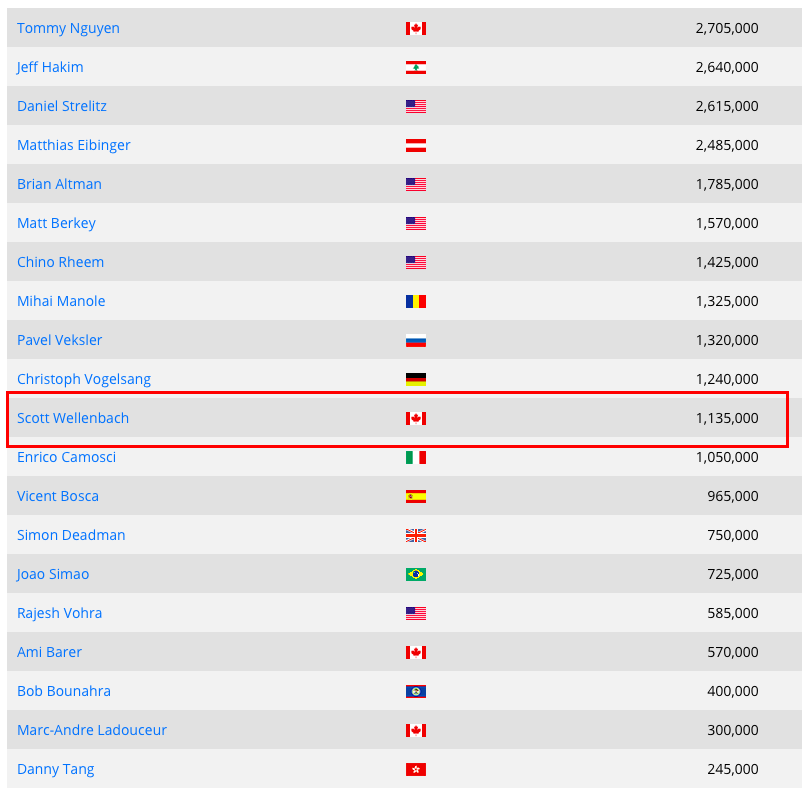Screen dimensions: 802x803
Task: Open the Marc-Andre Ladouceur link
Action: click(92, 730)
